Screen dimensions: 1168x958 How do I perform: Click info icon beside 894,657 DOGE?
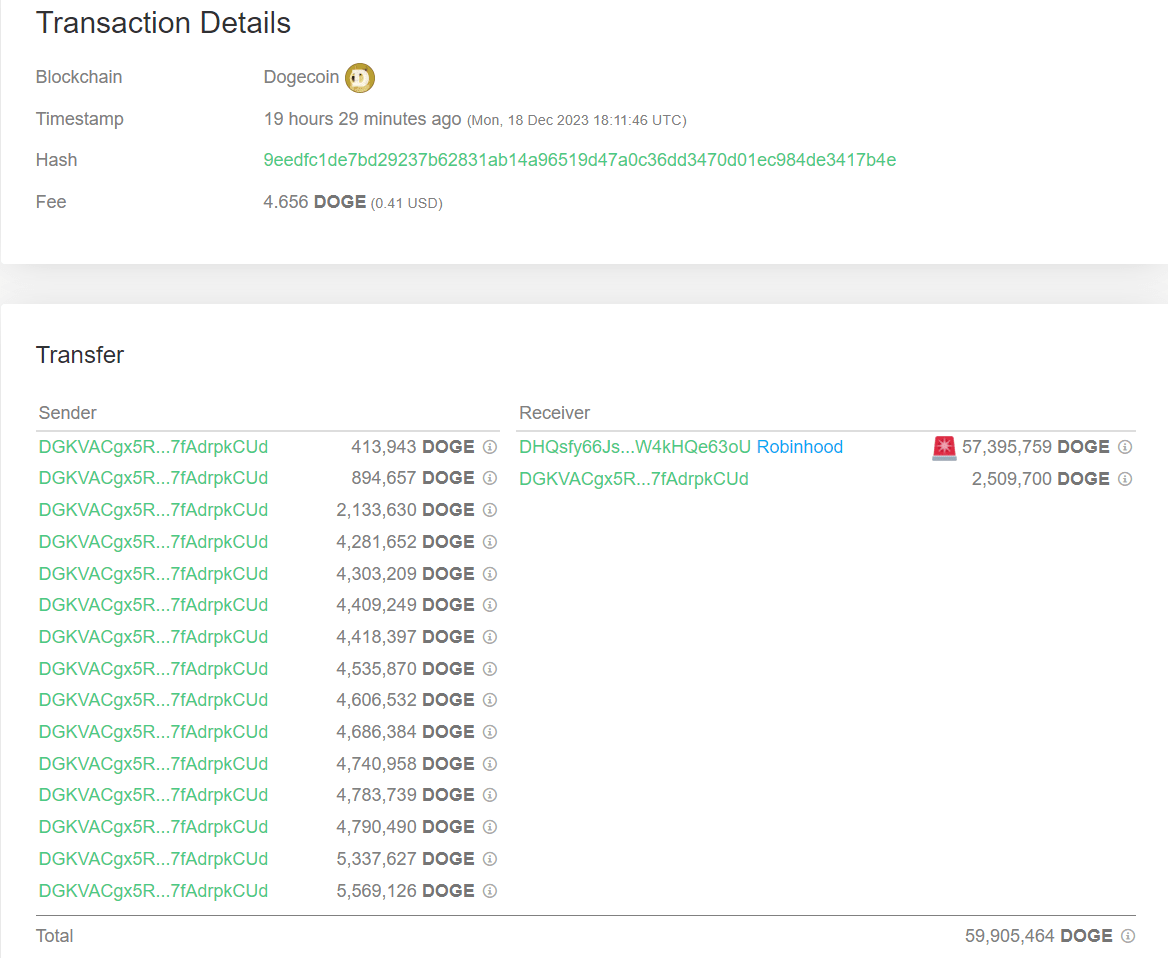click(x=490, y=479)
